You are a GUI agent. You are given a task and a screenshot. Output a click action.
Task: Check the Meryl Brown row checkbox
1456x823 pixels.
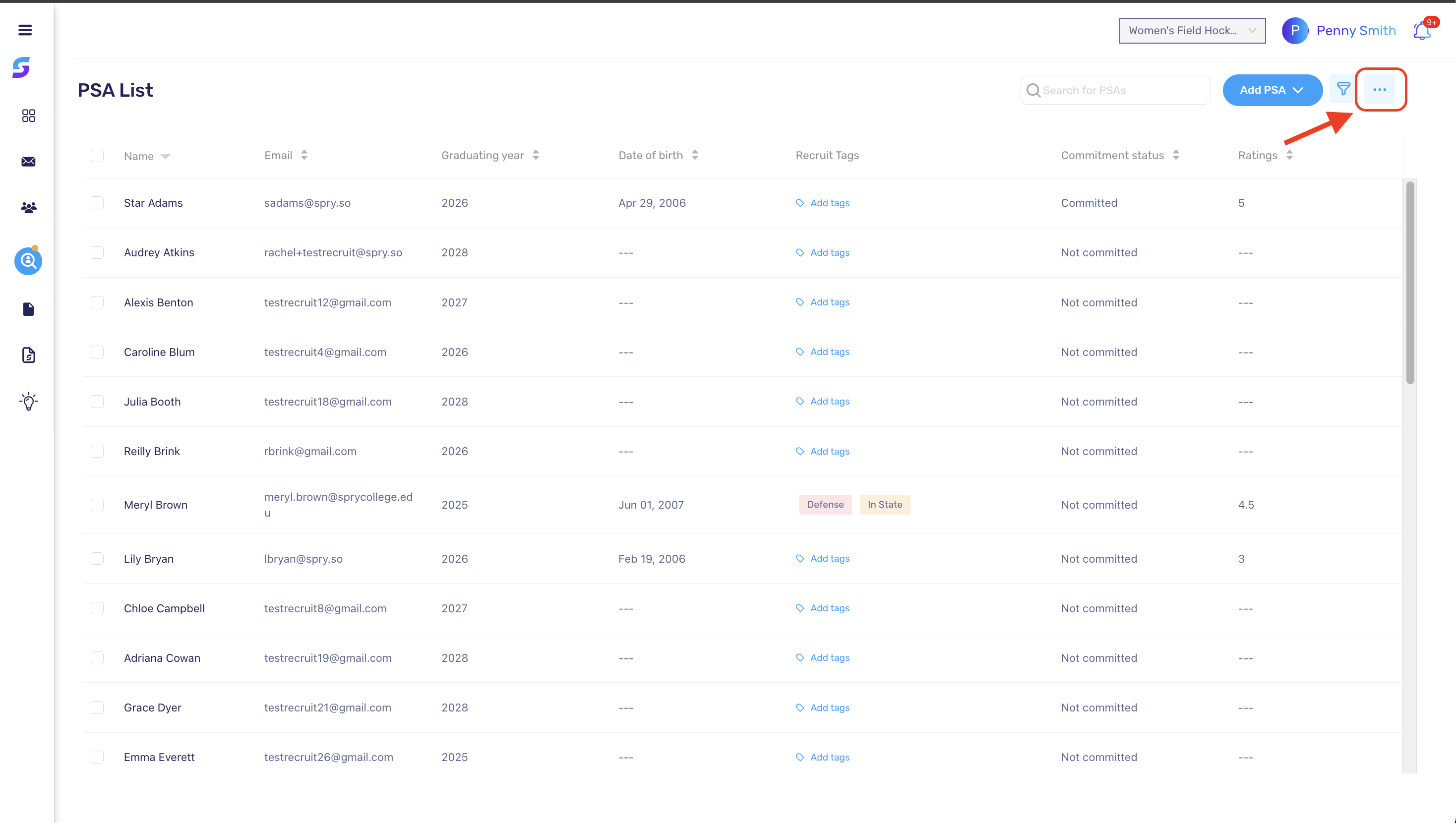pyautogui.click(x=97, y=505)
